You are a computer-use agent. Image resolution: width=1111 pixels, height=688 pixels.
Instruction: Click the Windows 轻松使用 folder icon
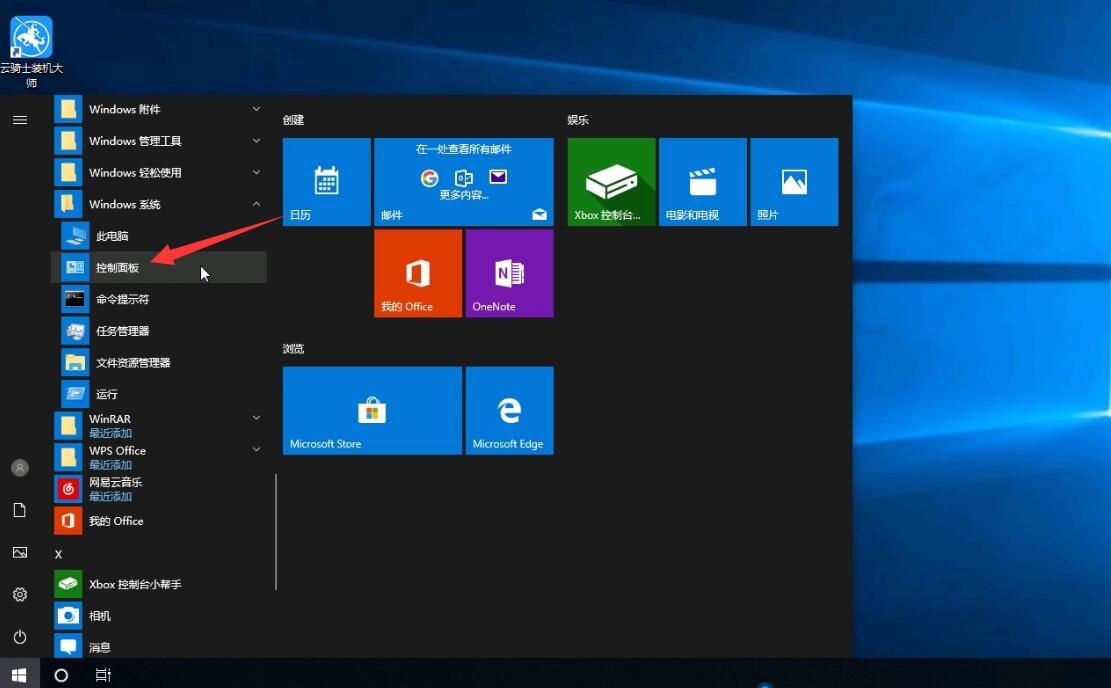tap(68, 172)
